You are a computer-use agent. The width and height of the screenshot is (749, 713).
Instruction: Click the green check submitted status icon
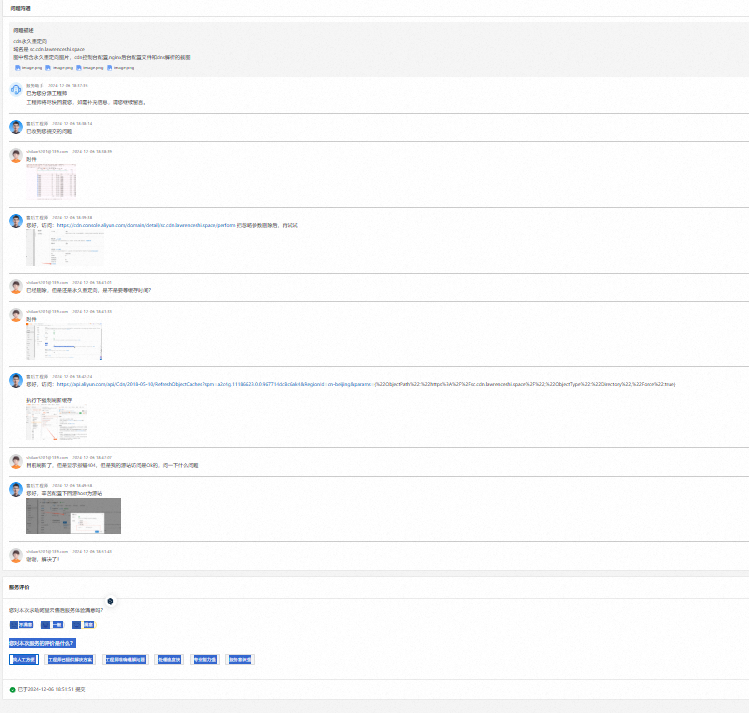(x=12, y=690)
